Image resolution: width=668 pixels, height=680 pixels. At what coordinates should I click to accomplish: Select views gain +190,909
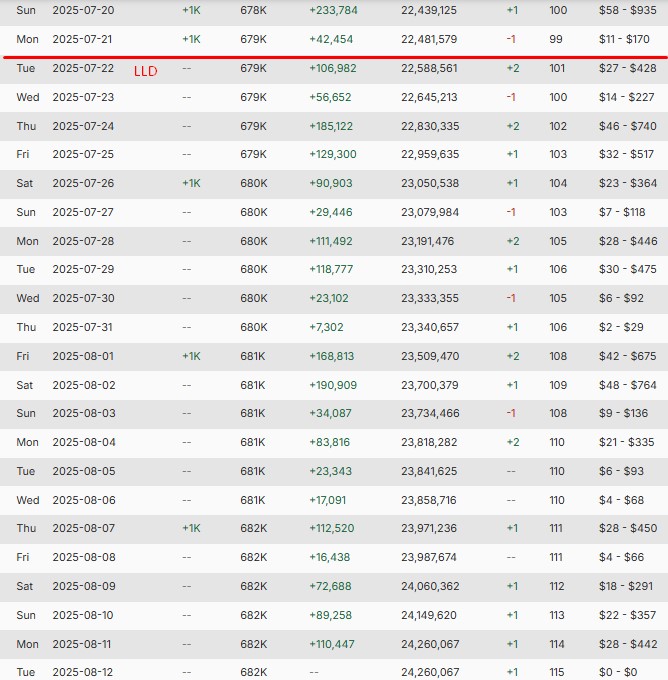pos(333,385)
